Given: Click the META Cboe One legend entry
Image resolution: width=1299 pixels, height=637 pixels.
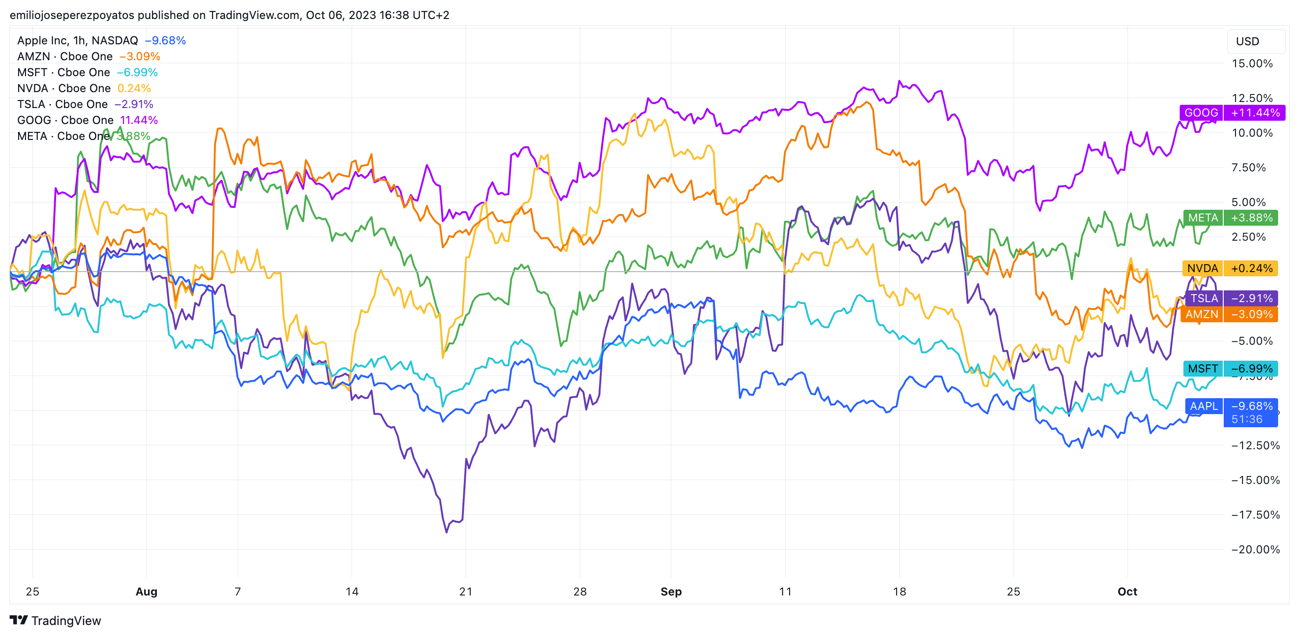Looking at the screenshot, I should point(63,136).
